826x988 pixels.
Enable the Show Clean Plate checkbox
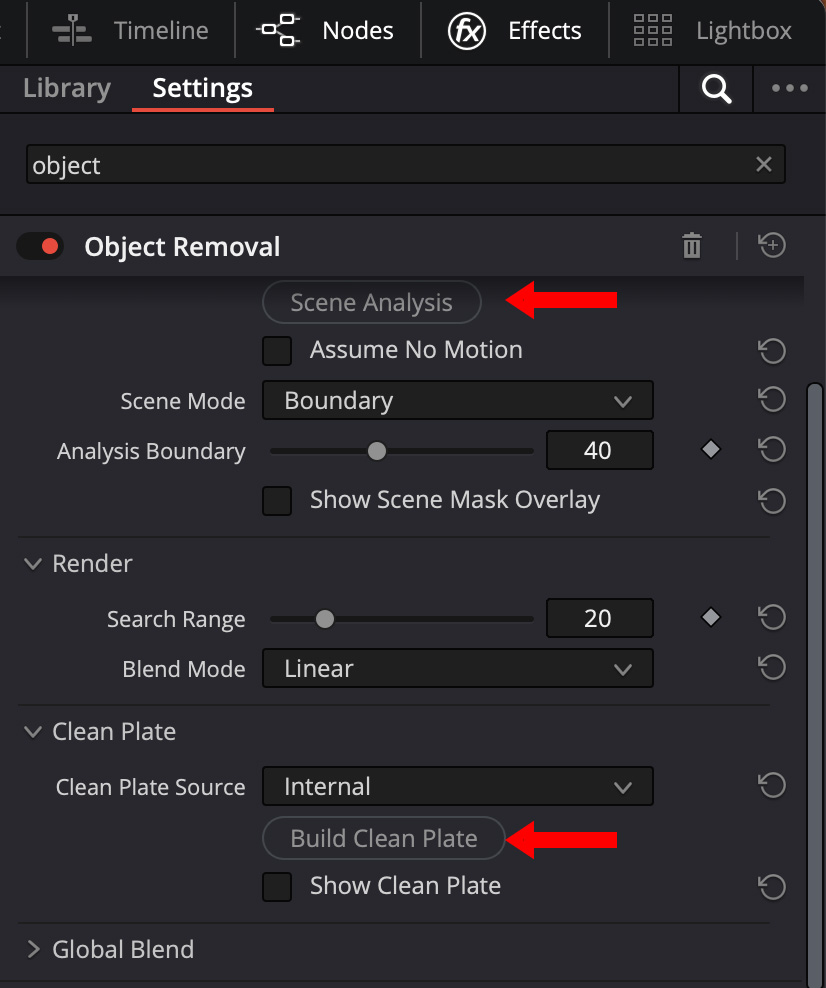point(277,886)
